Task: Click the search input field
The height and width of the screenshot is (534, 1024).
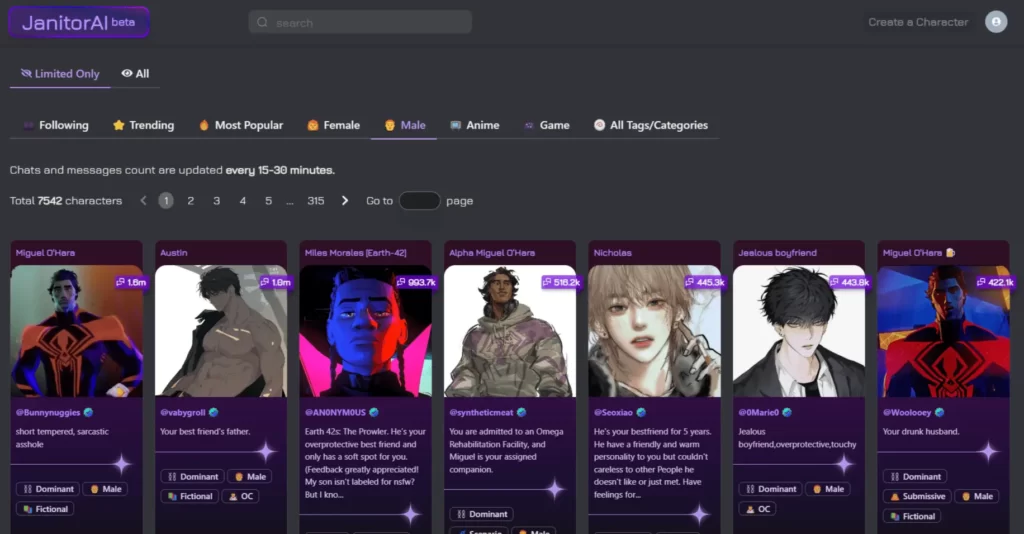Action: 360,22
